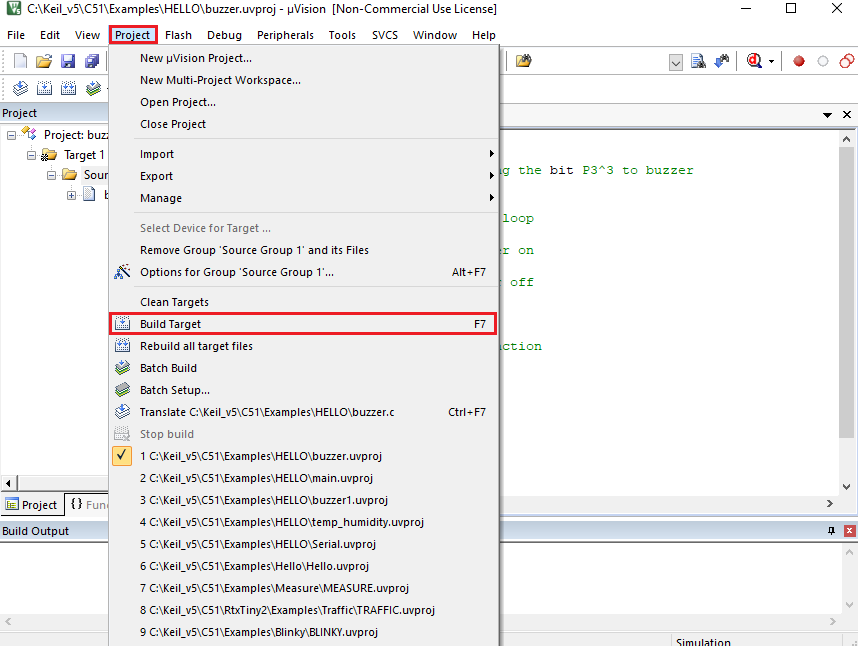Screen dimensions: 858x646
Task: Expand the source file node in project tree
Action: (71, 195)
